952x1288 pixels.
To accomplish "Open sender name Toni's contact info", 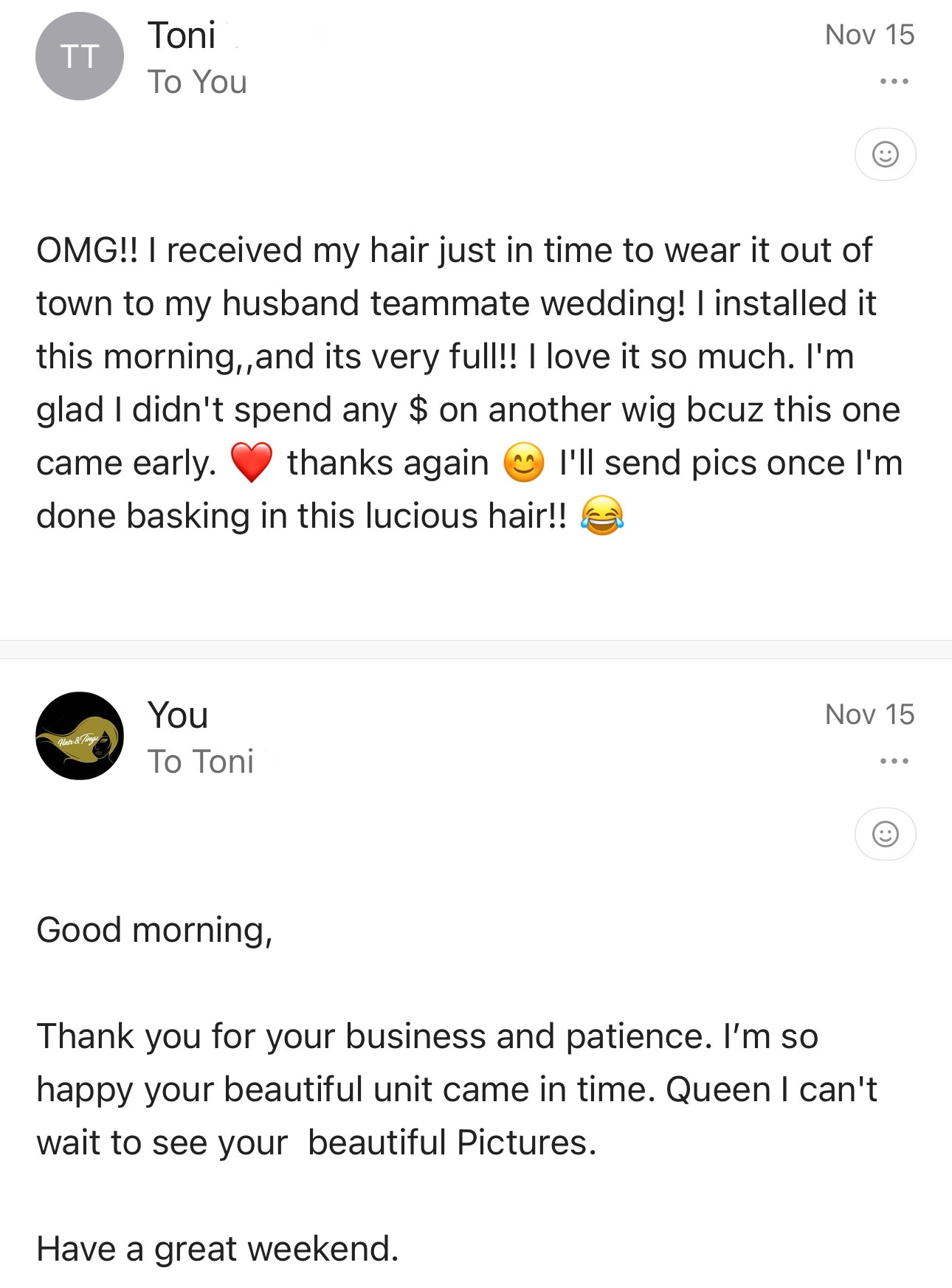I will coord(182,35).
